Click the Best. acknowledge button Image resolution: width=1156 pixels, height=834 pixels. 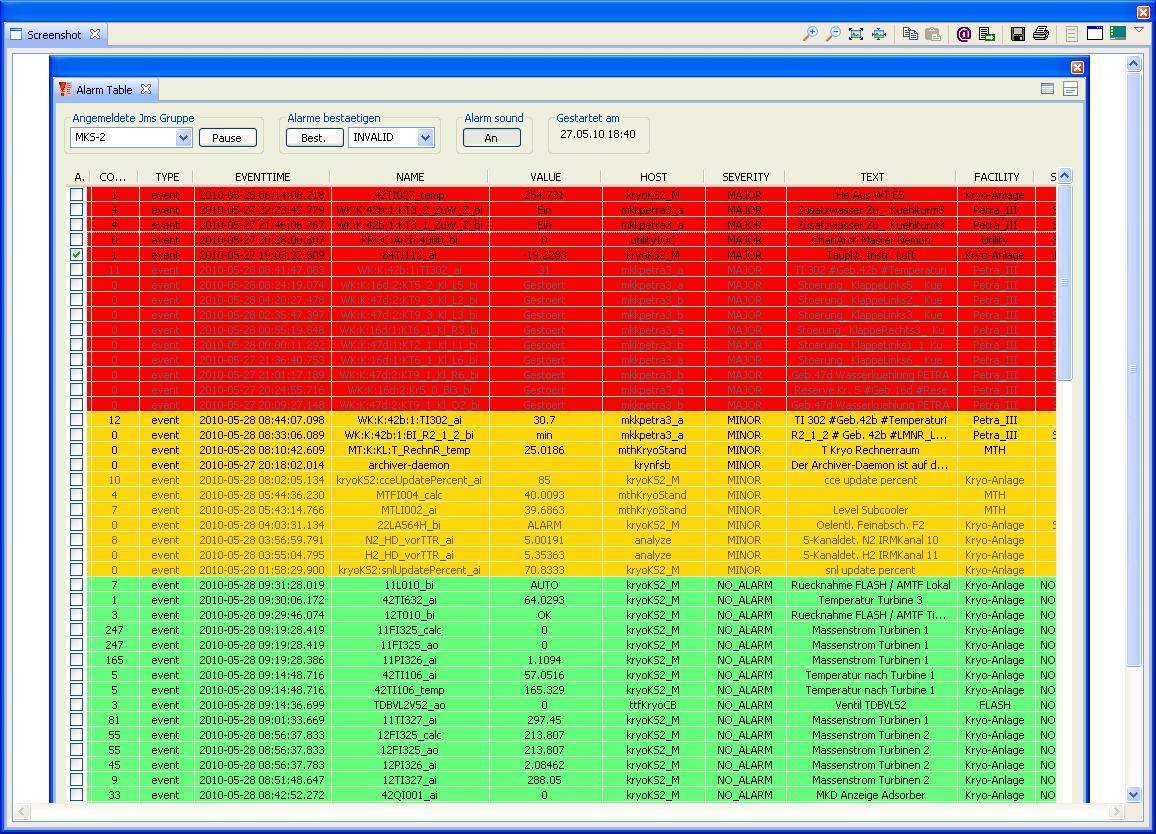314,138
